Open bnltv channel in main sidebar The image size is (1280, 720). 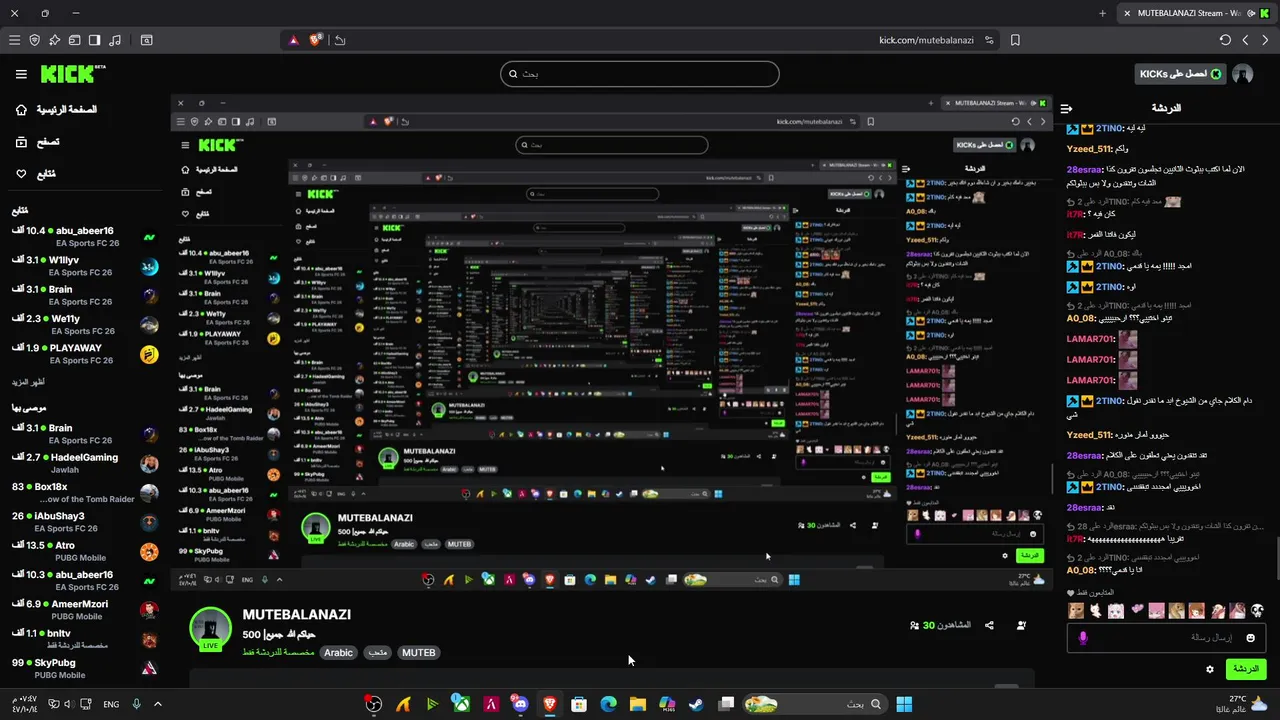coord(85,639)
